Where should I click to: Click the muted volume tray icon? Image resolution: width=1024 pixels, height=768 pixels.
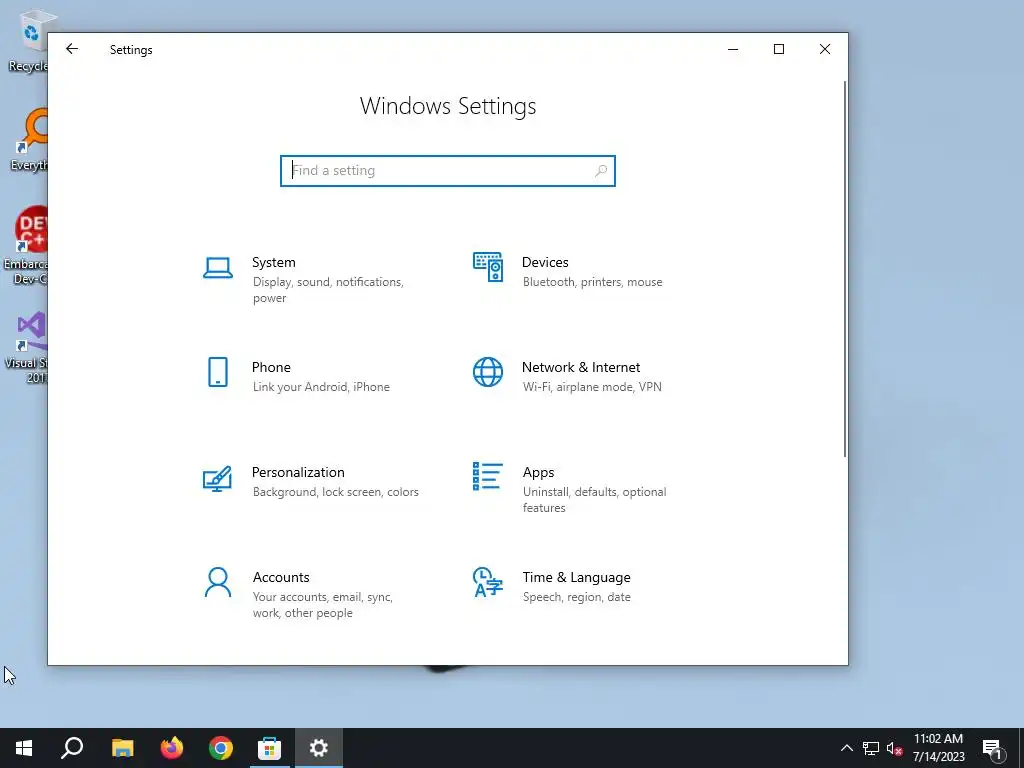[895, 748]
